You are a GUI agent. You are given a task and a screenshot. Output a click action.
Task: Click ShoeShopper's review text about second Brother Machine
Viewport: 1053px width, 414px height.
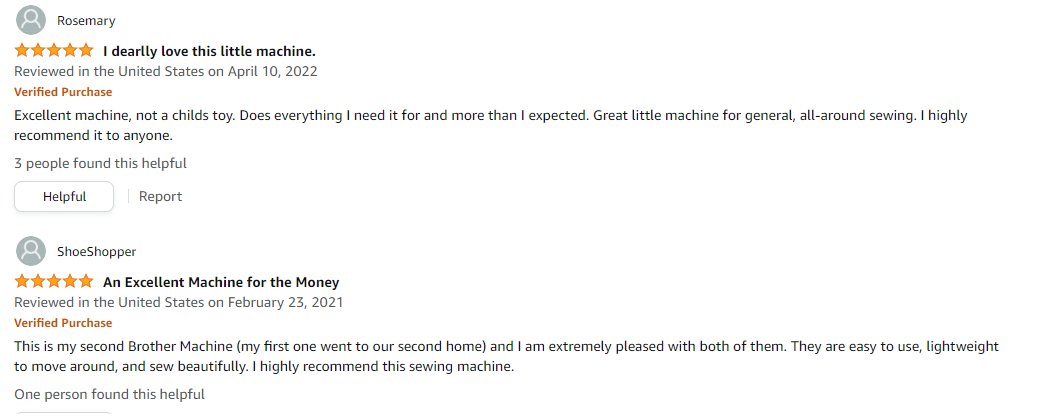506,357
